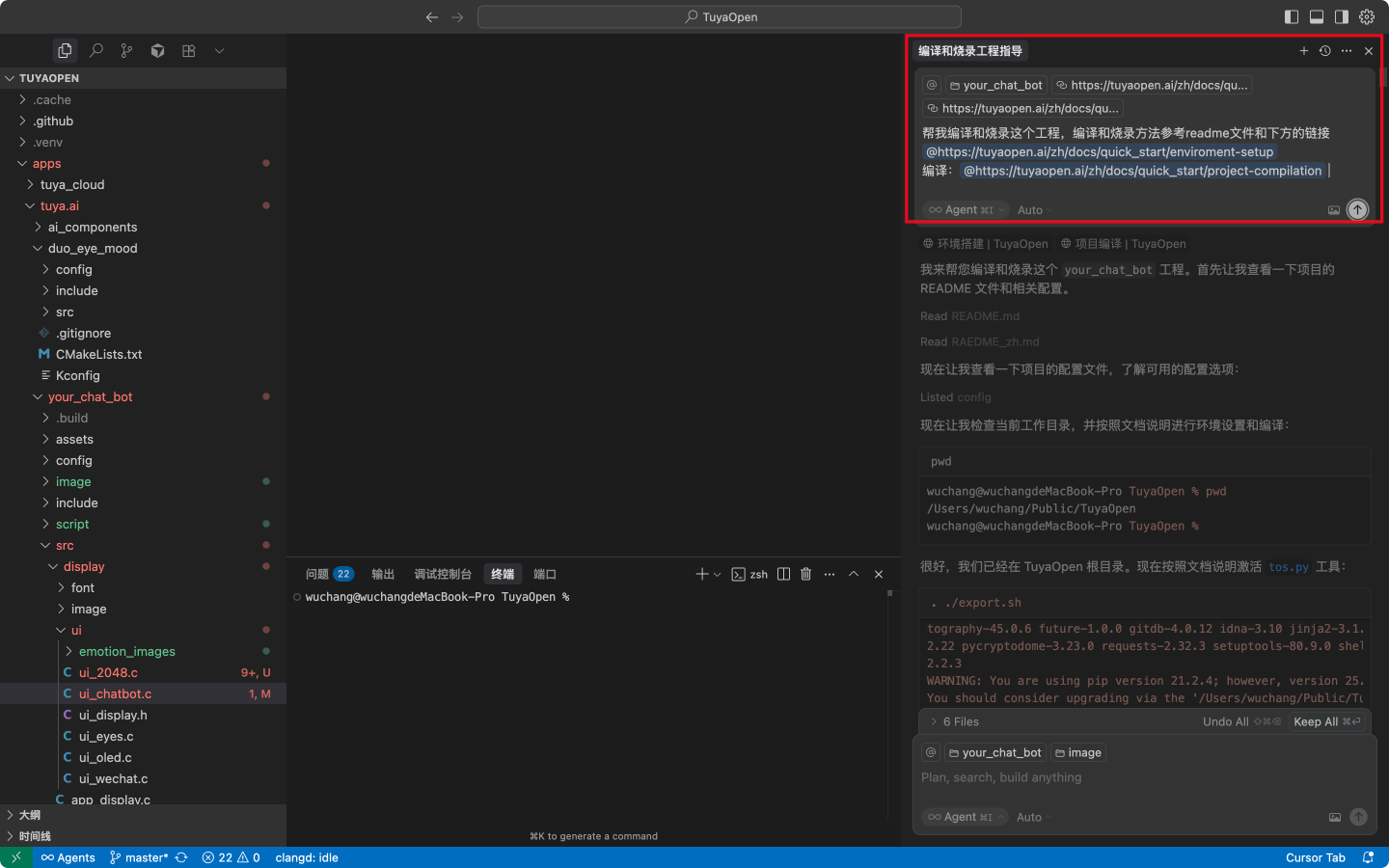
Task: Open terminal panel more actions
Action: (830, 574)
